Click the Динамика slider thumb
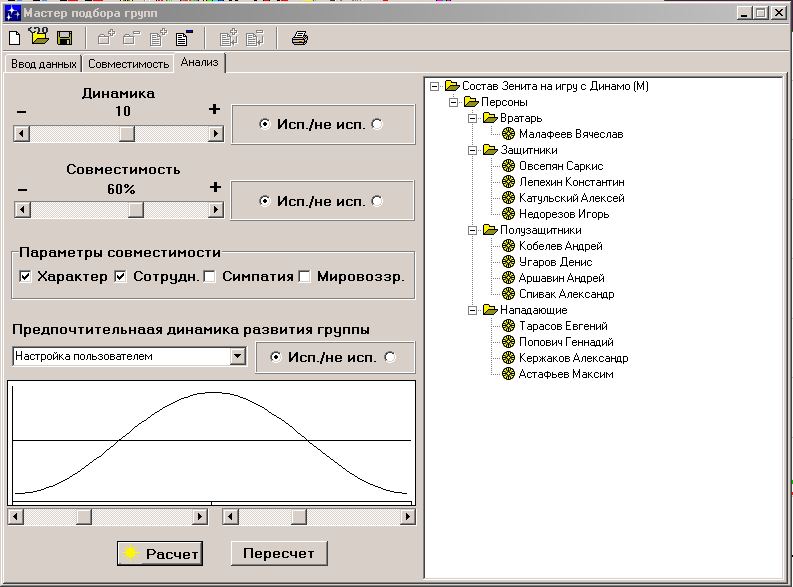The height and width of the screenshot is (587, 793). click(127, 133)
